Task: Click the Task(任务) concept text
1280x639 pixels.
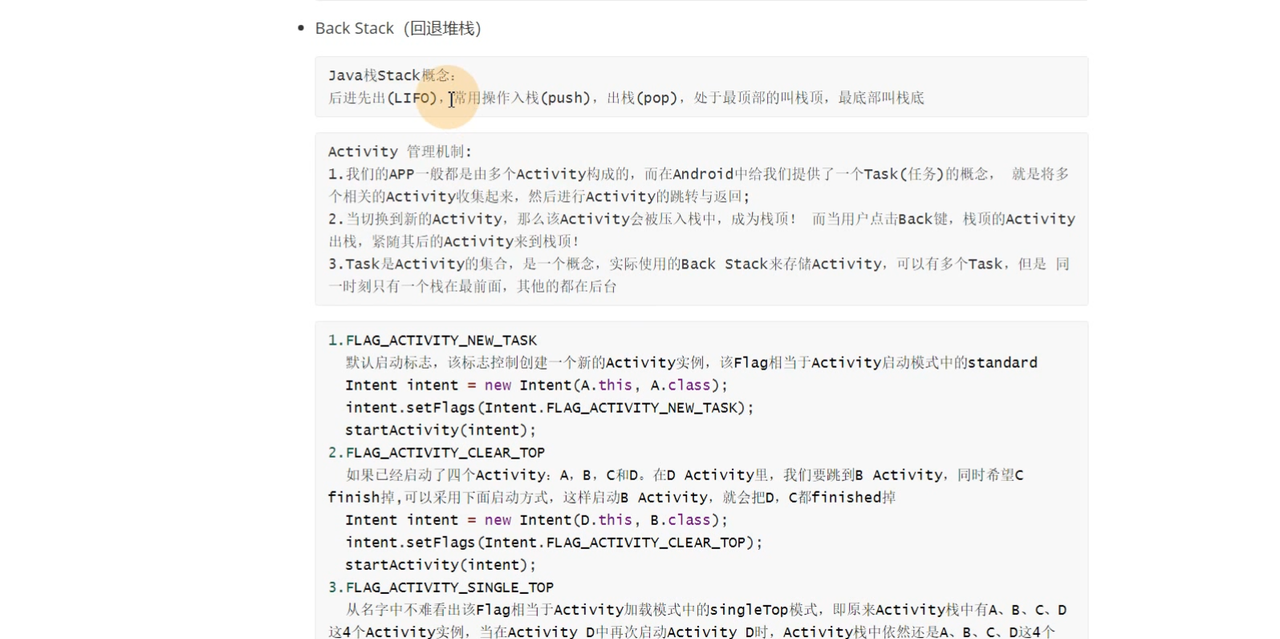Action: (905, 173)
